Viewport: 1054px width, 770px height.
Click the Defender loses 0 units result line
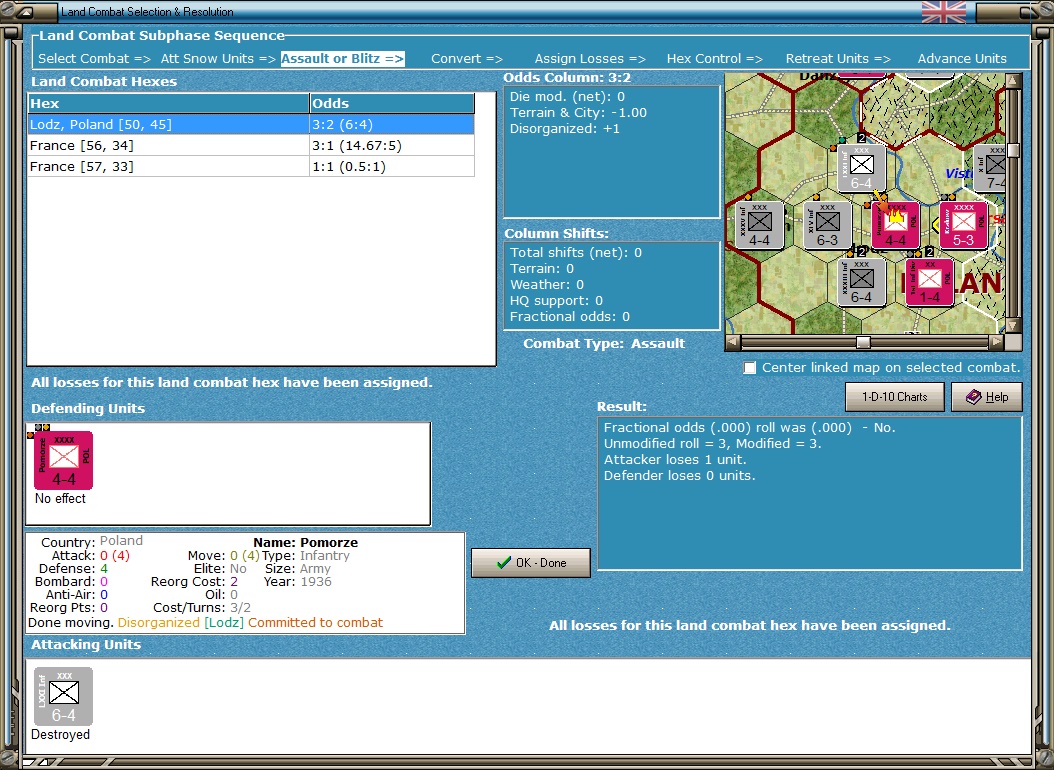(680, 476)
